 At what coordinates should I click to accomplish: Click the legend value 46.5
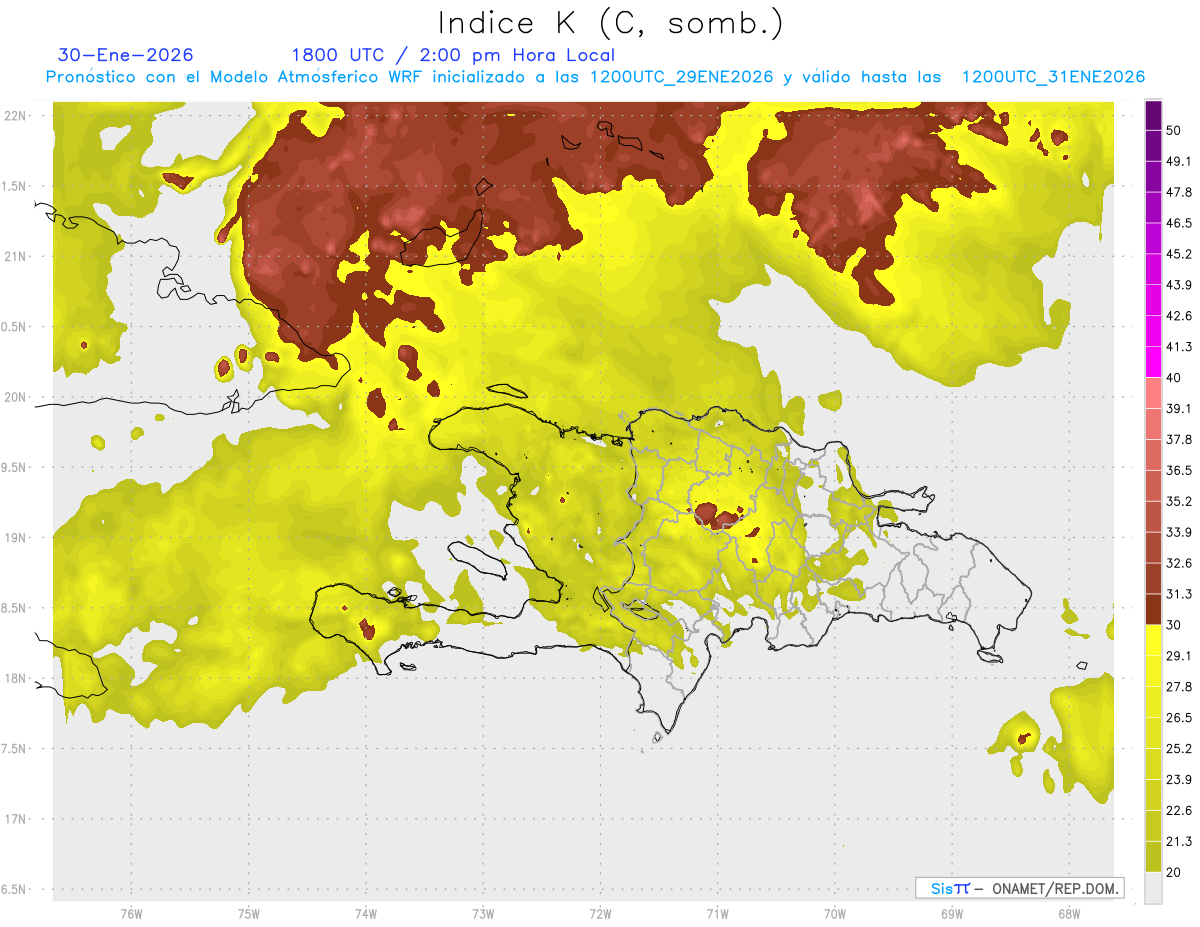[x=1179, y=223]
